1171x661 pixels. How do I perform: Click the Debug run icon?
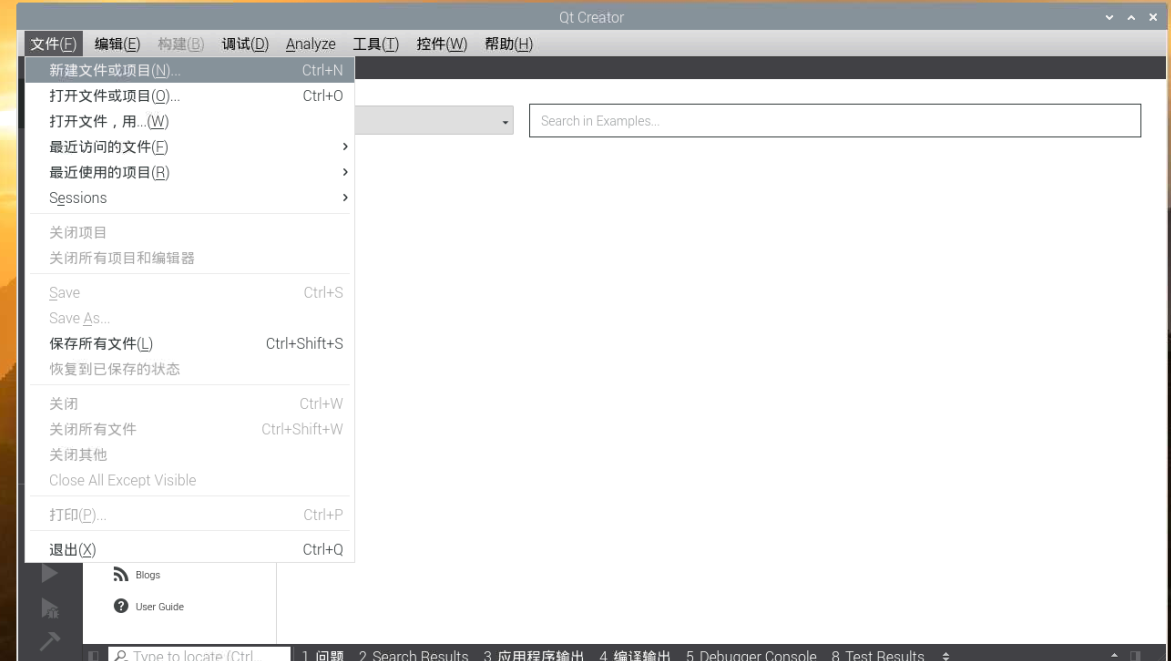[49, 609]
